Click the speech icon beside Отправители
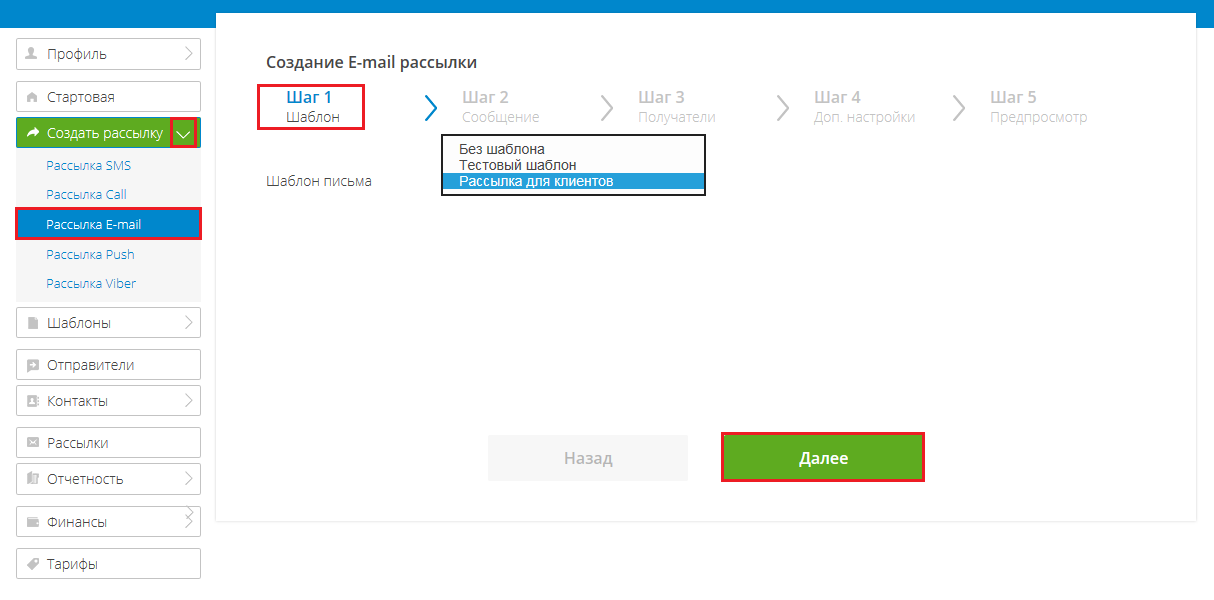This screenshot has width=1214, height=600. click(x=32, y=365)
